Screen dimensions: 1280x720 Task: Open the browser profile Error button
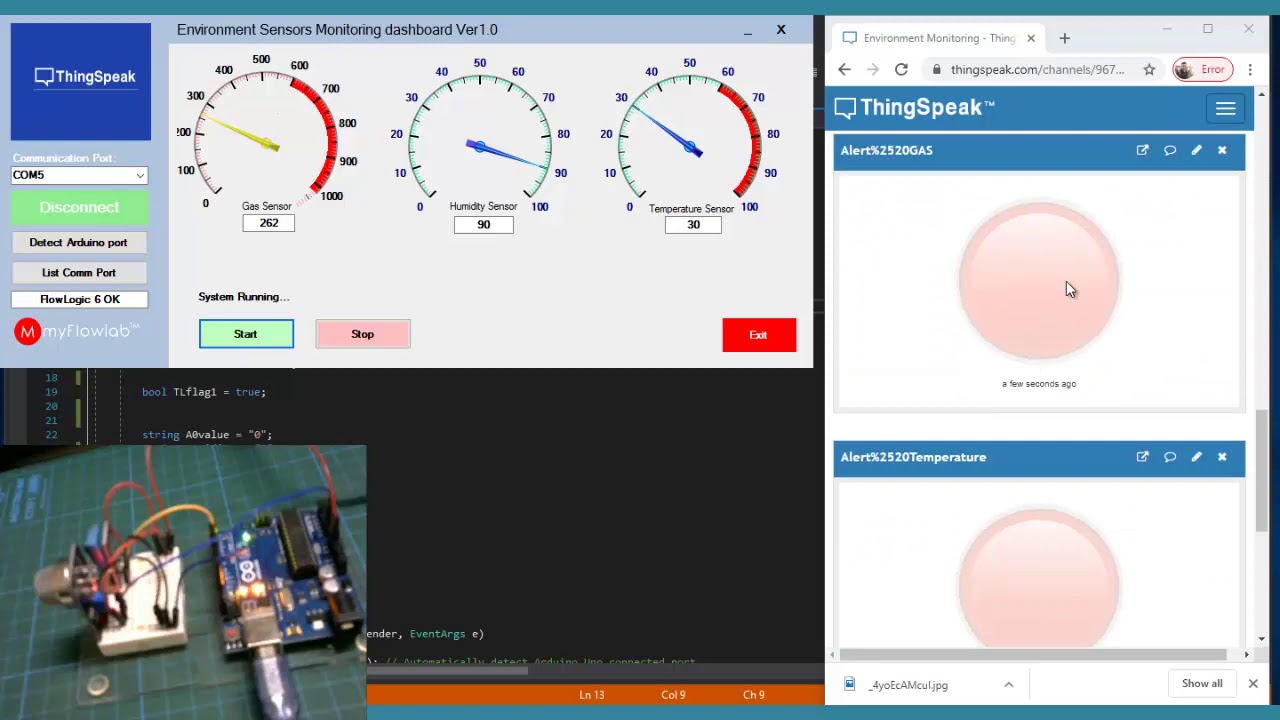click(1202, 69)
